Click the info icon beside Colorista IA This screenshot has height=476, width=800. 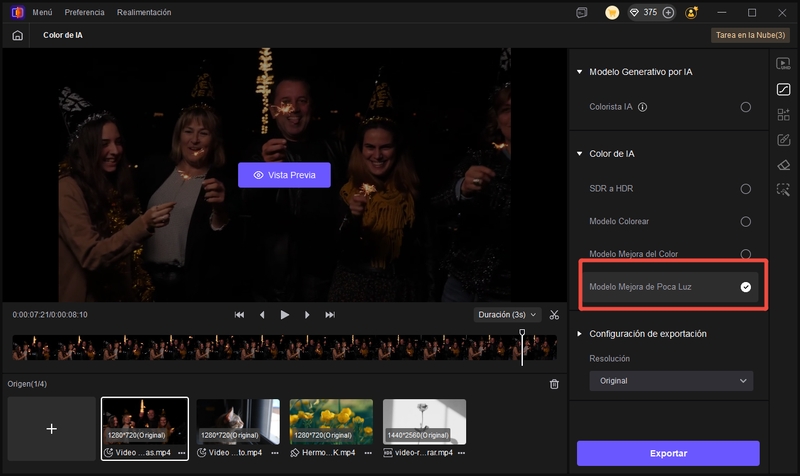(x=643, y=107)
